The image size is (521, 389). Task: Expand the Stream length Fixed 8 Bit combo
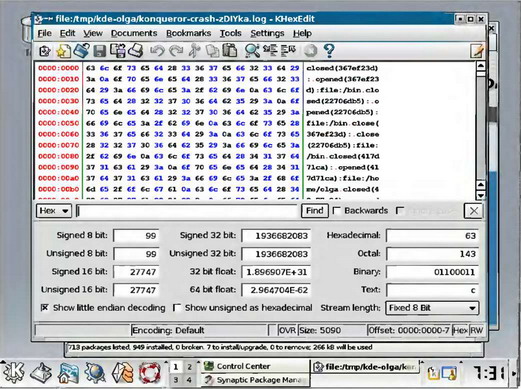pos(432,308)
